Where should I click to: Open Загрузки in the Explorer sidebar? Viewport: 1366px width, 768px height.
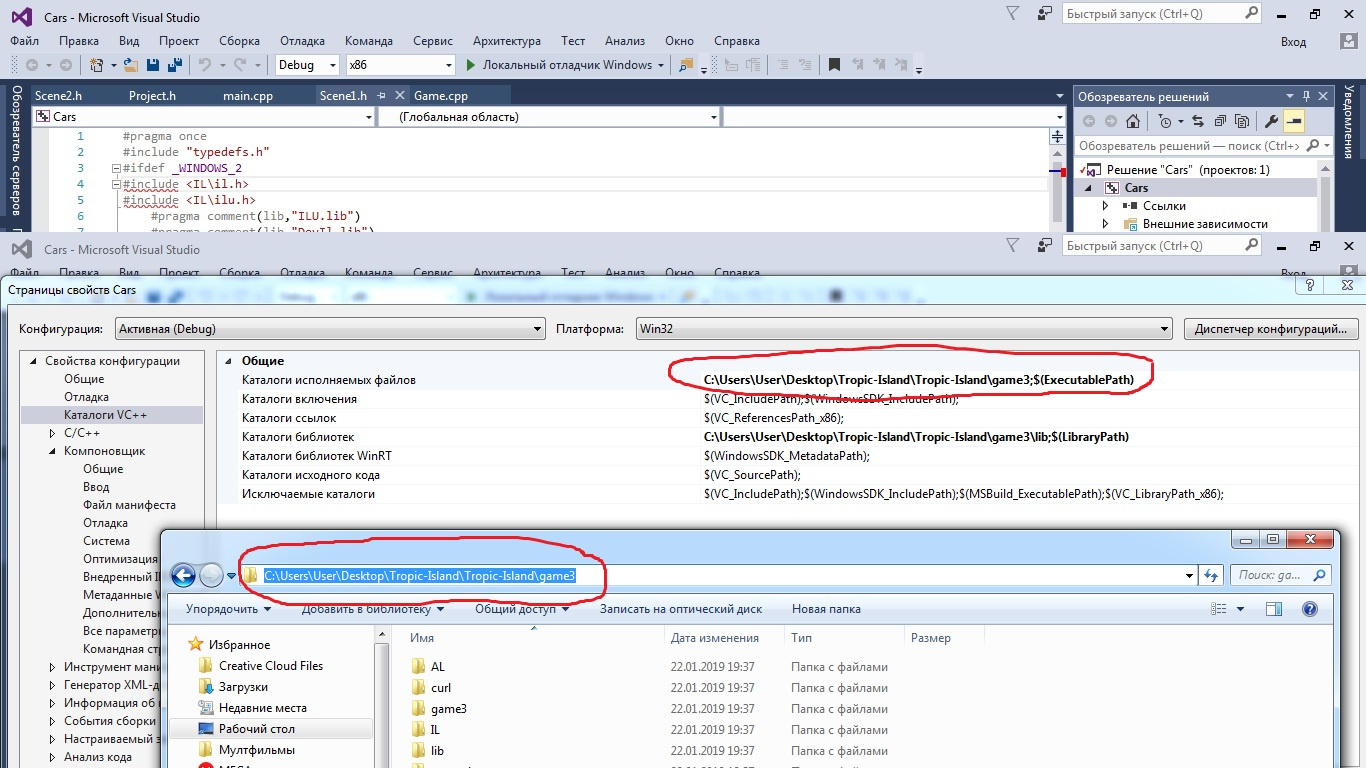(243, 687)
